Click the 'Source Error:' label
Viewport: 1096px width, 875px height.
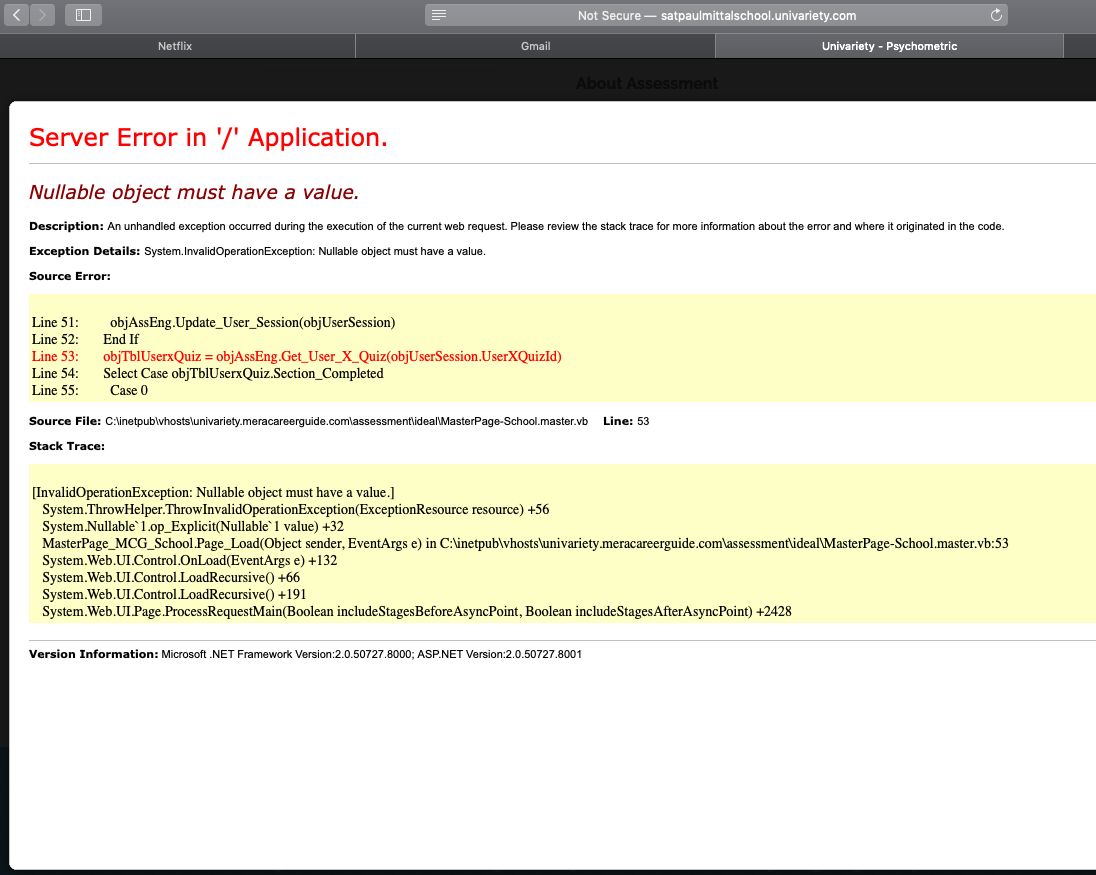[x=70, y=276]
